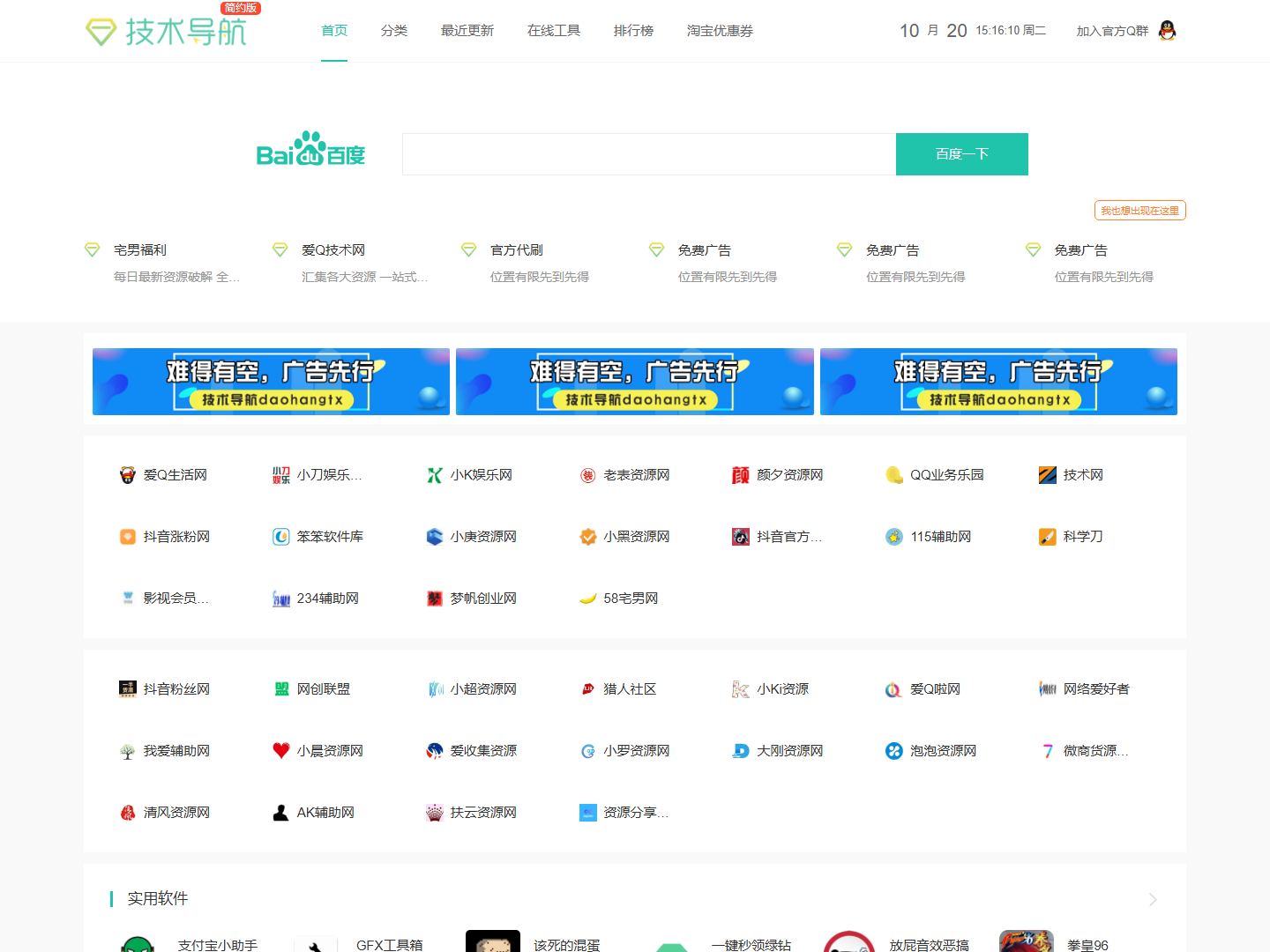This screenshot has width=1270, height=952.
Task: Click the first 难得有空 ad banner
Action: (271, 382)
